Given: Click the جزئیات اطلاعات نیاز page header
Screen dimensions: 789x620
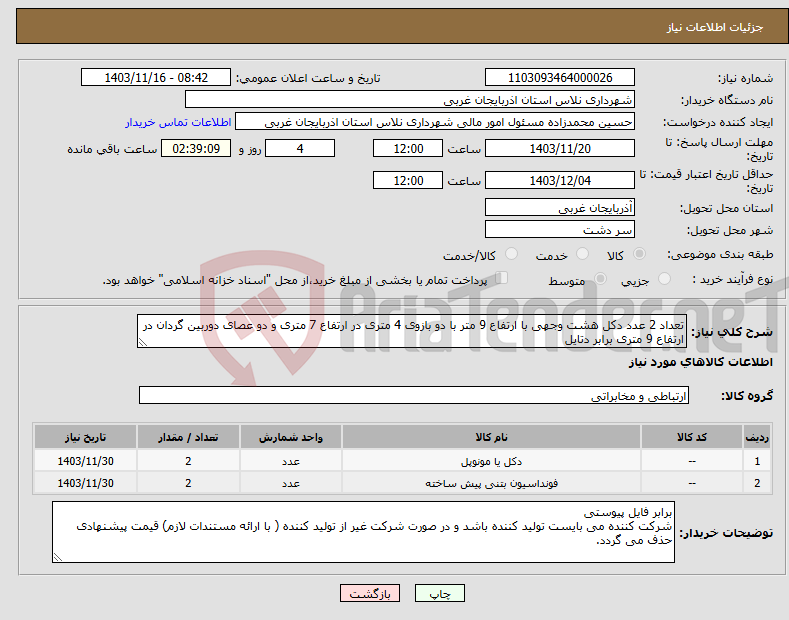Looking at the screenshot, I should point(715,27).
